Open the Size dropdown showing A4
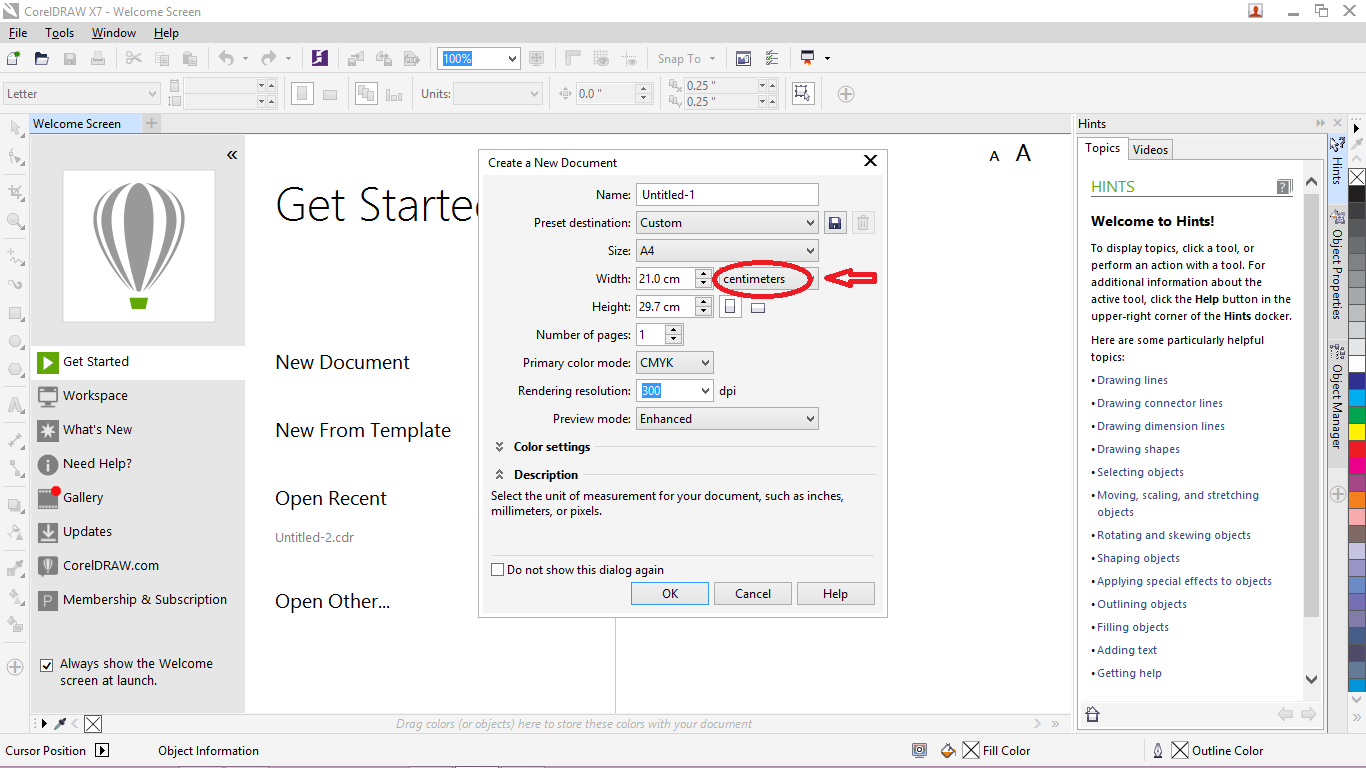 (727, 250)
